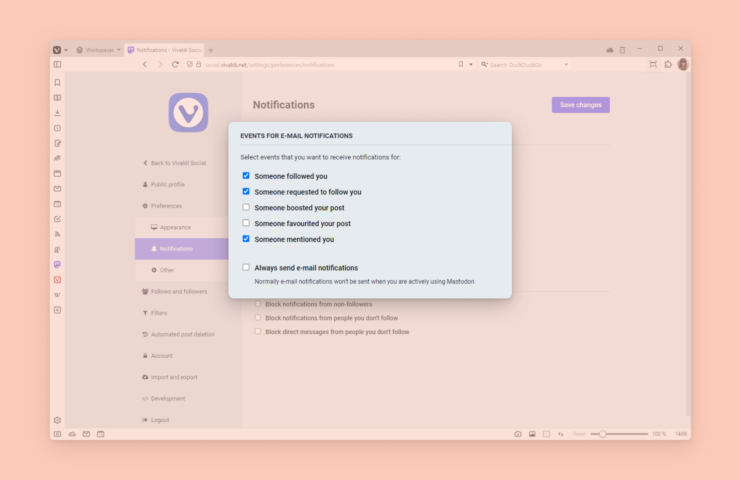The width and height of the screenshot is (740, 480).
Task: Open the Wikipedia web panel
Action: tap(57, 295)
